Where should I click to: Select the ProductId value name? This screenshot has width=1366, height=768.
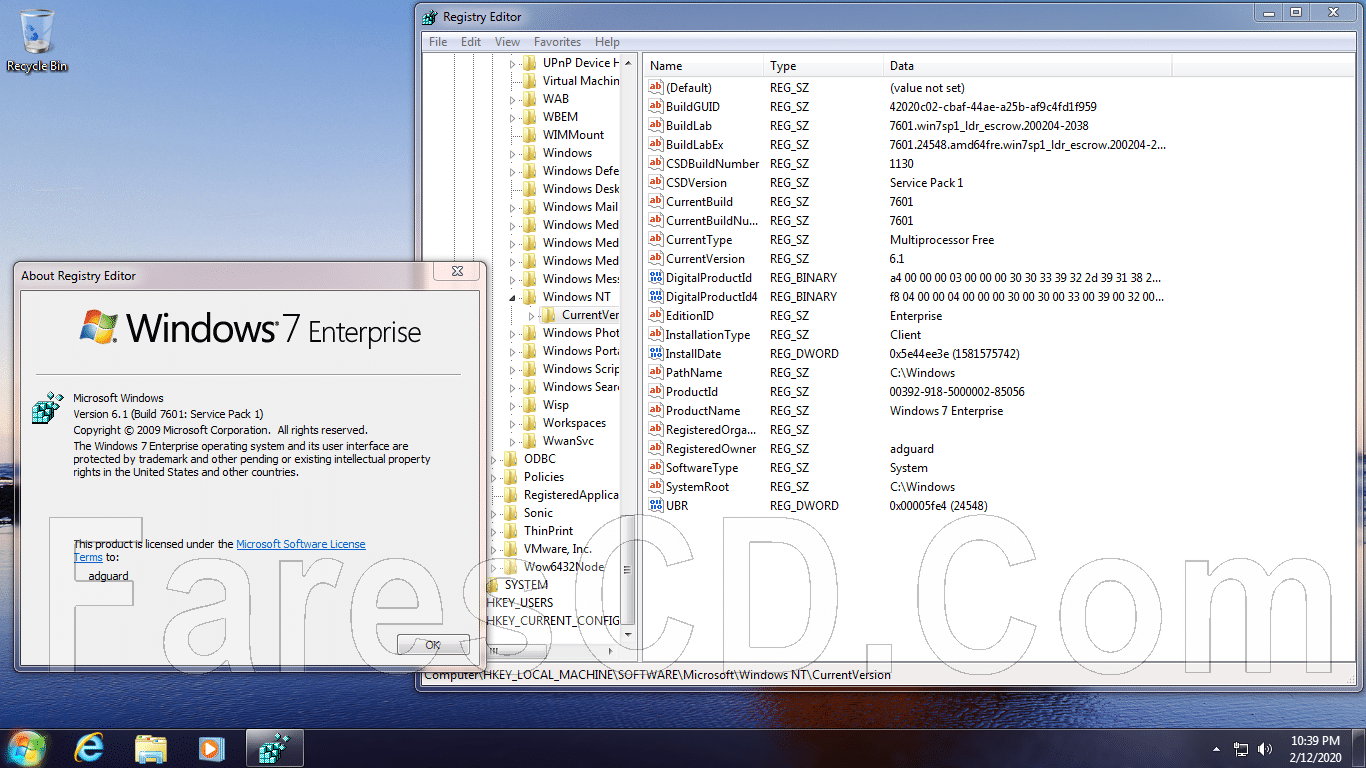tap(692, 392)
